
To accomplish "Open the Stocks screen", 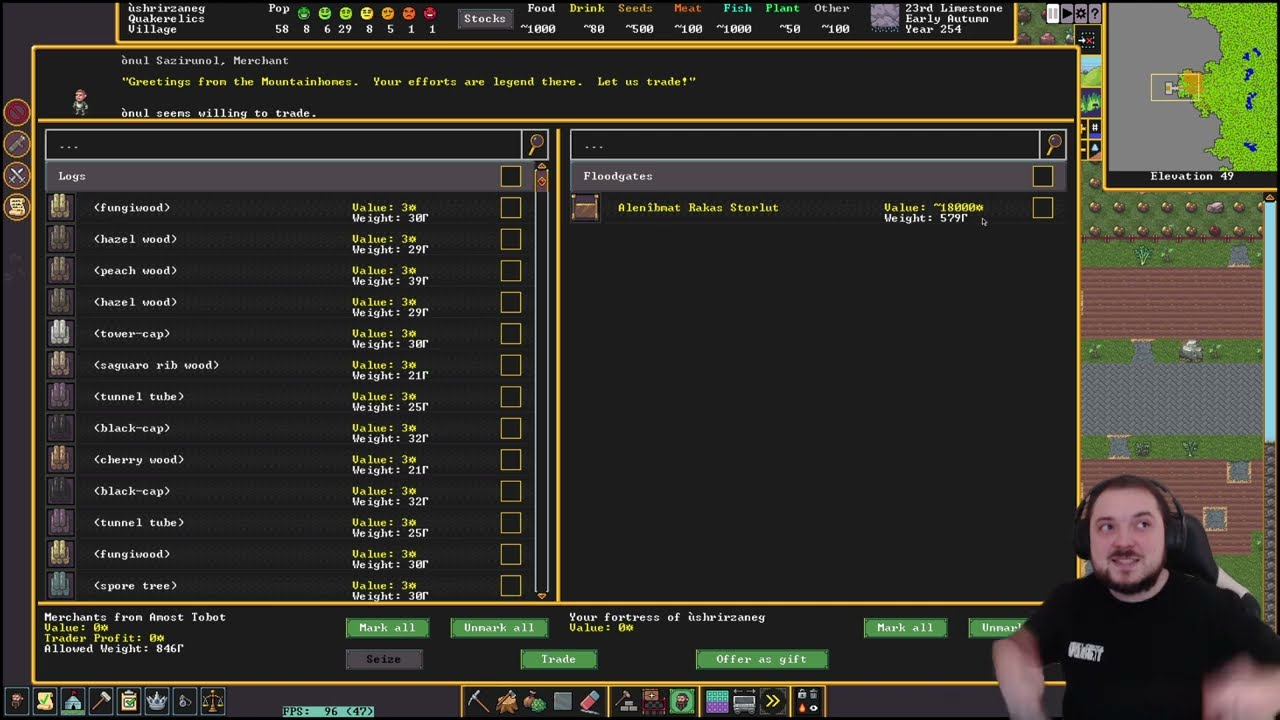I will 485,18.
